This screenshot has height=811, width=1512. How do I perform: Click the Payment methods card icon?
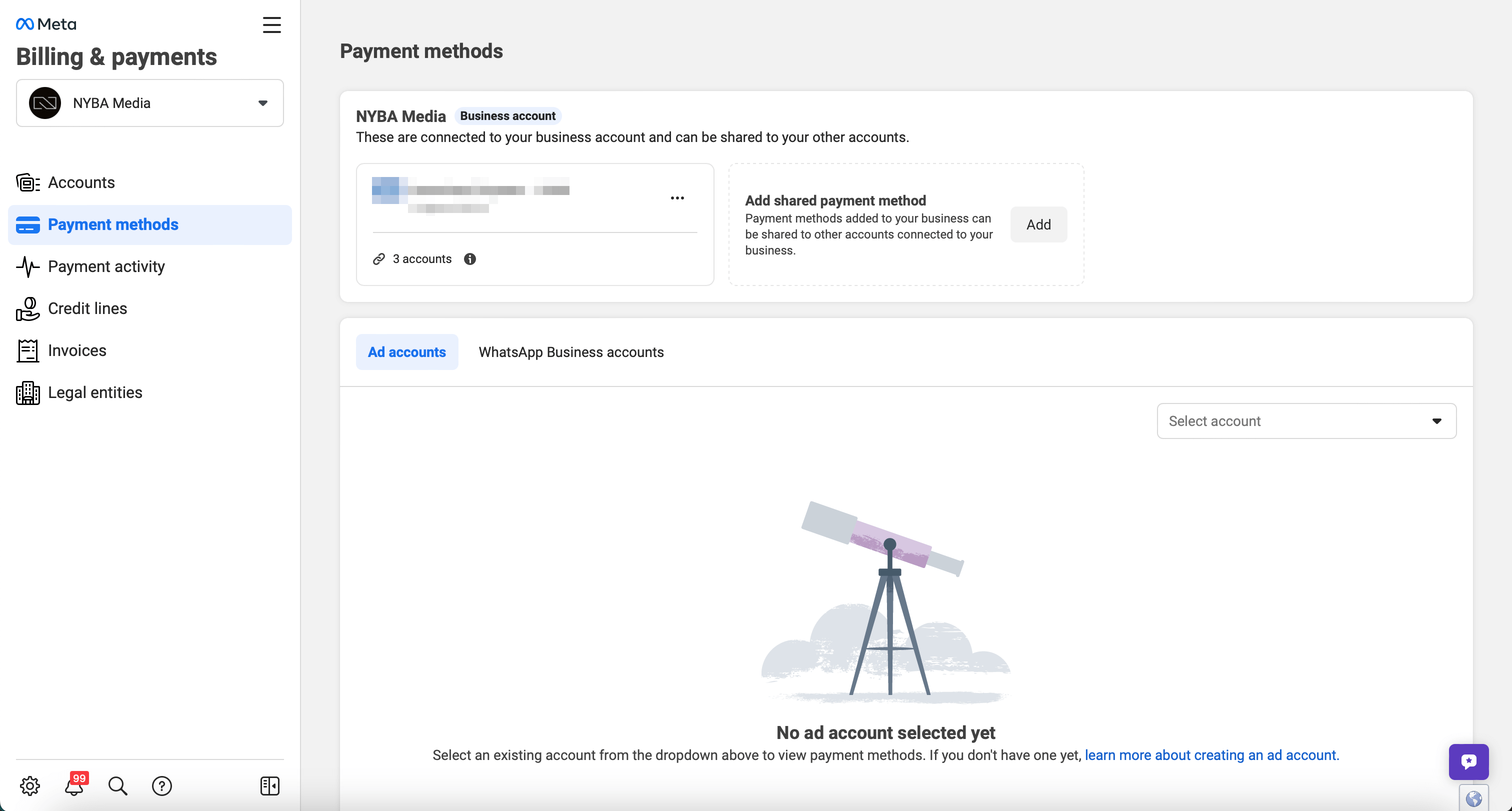point(27,225)
